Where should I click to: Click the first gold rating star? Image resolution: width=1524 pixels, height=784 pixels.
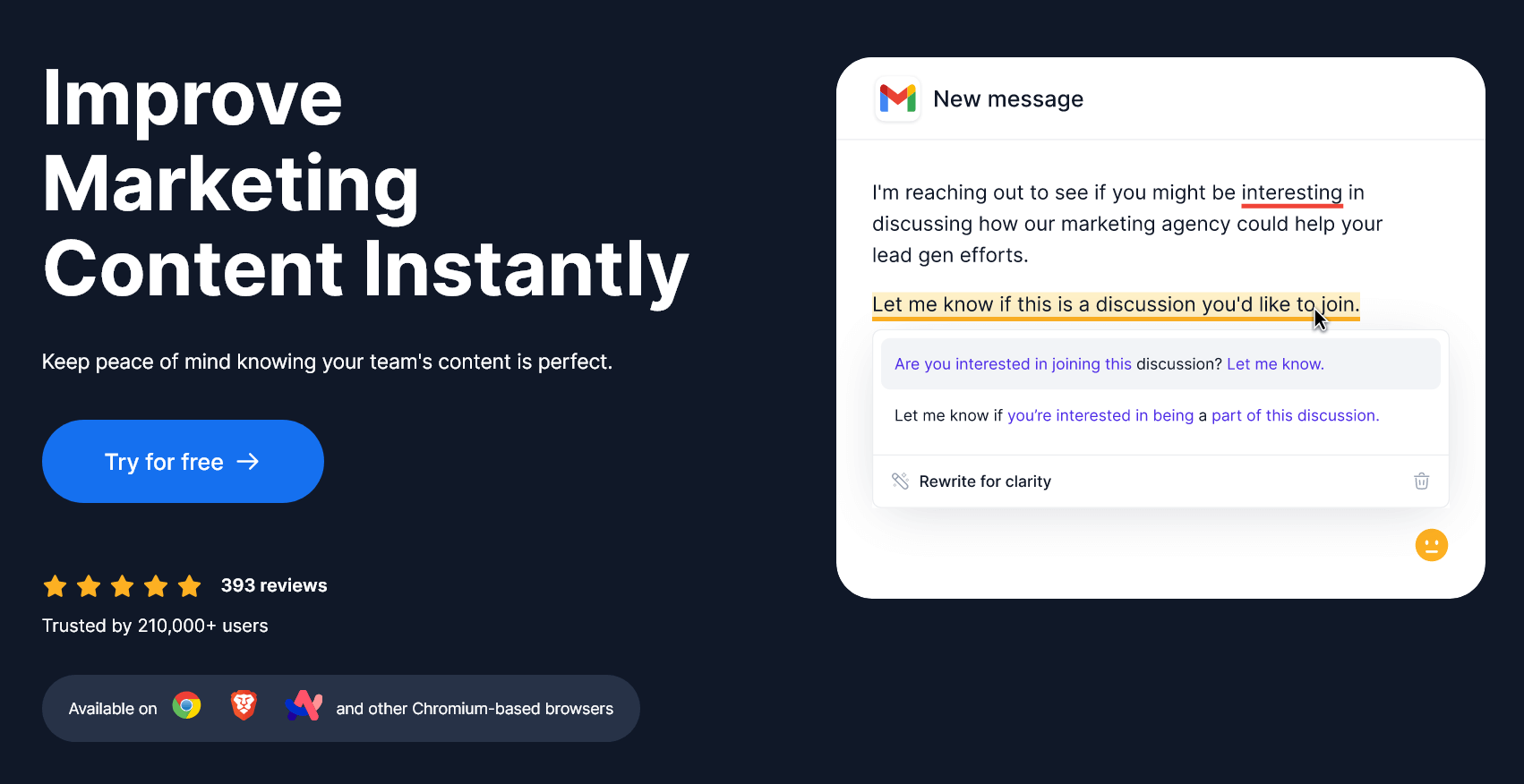56,586
